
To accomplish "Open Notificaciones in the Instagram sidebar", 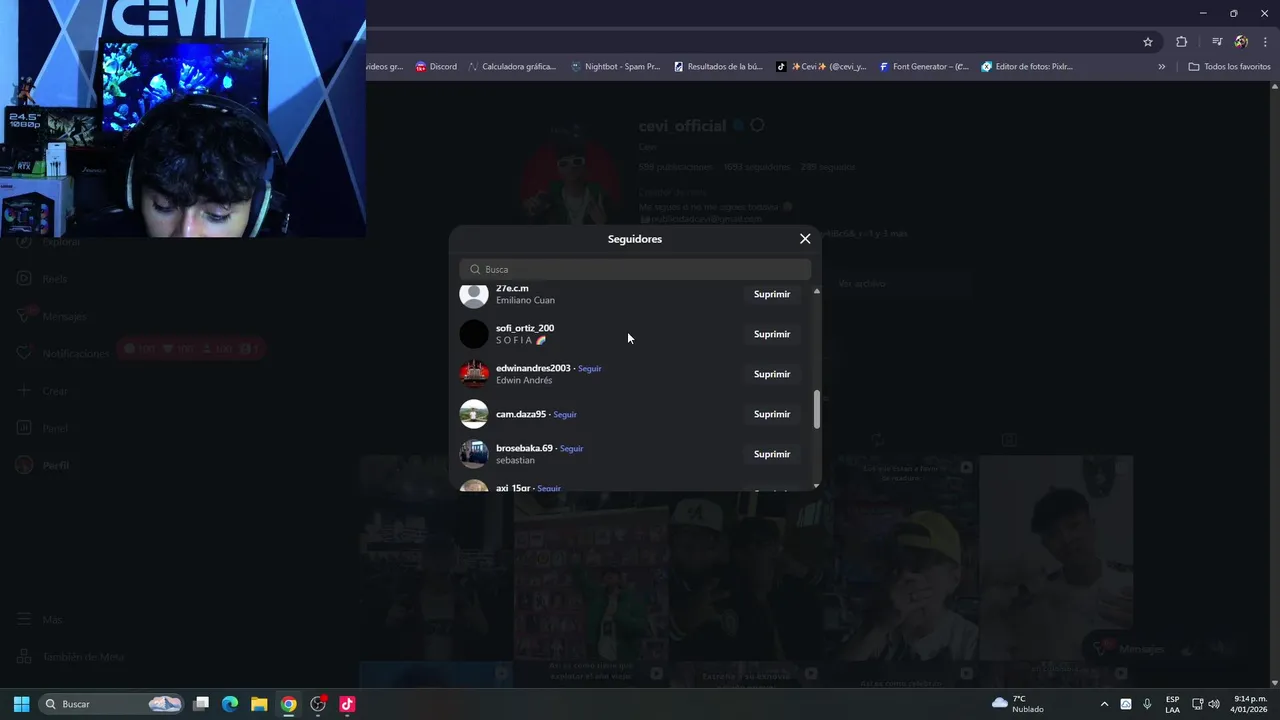I will pos(63,353).
